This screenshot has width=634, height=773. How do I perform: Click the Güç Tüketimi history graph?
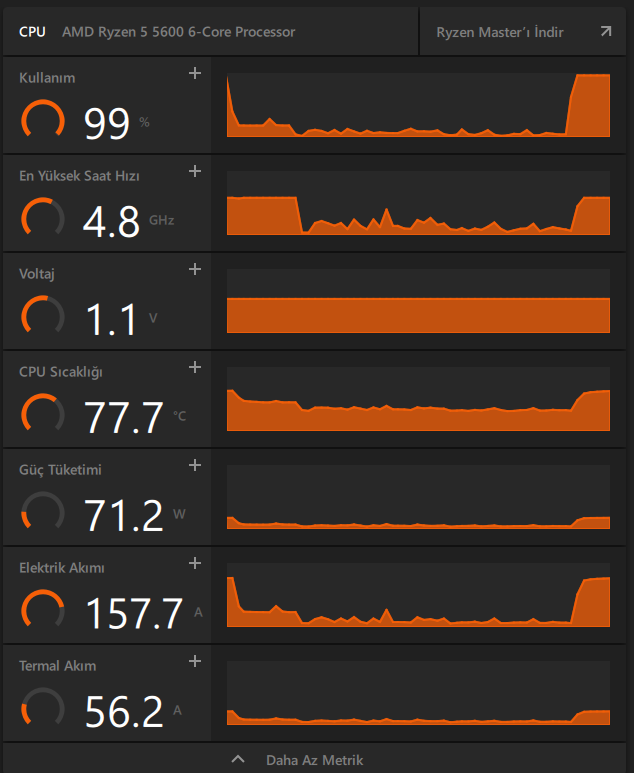(x=418, y=497)
